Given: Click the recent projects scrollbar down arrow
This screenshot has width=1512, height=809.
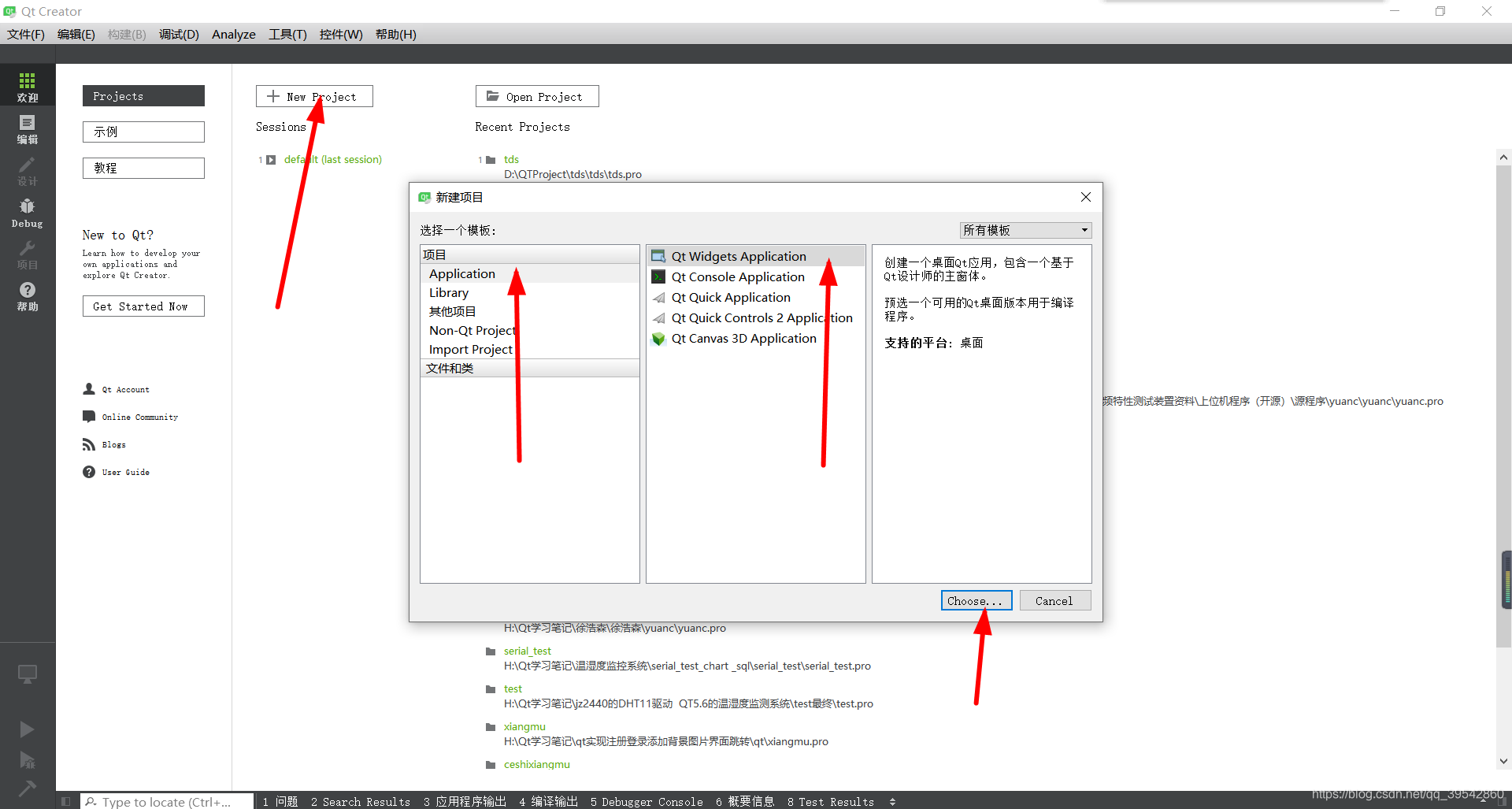Looking at the screenshot, I should coord(1503,761).
